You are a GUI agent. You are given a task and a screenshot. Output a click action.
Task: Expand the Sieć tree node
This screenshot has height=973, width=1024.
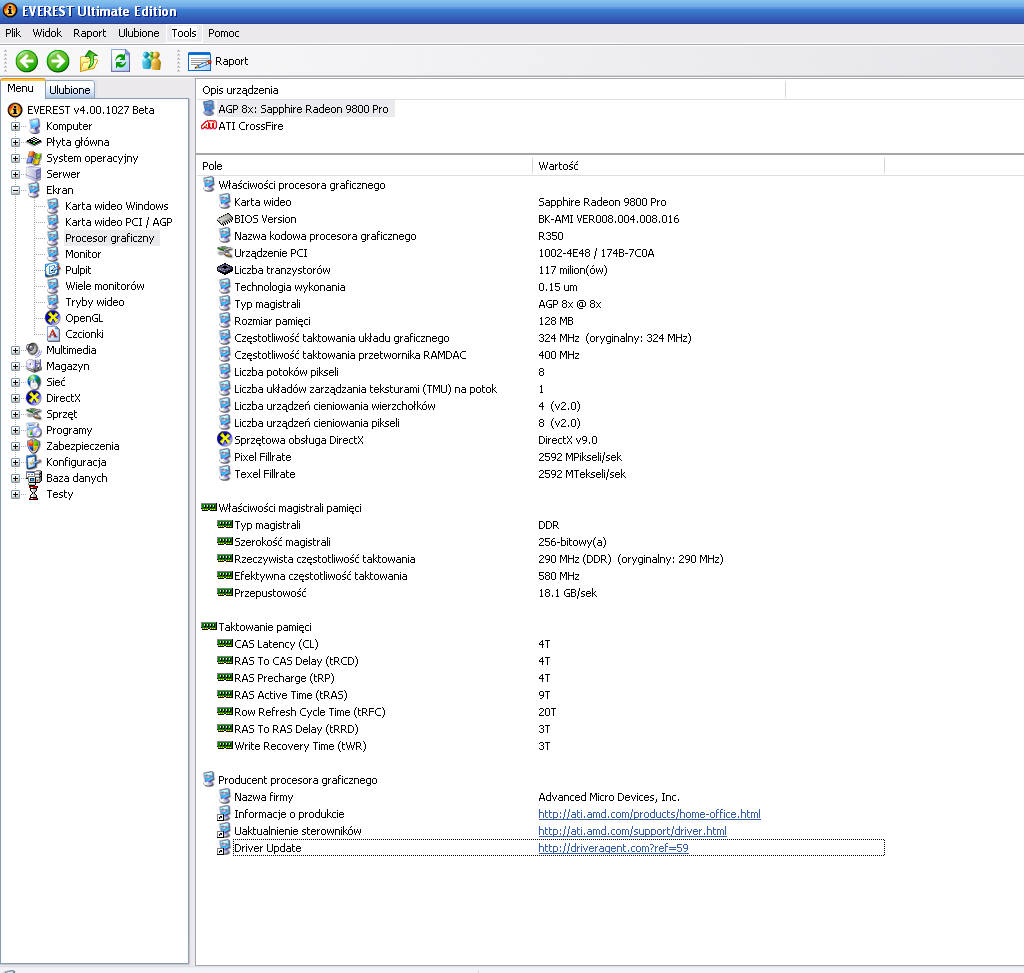click(16, 382)
